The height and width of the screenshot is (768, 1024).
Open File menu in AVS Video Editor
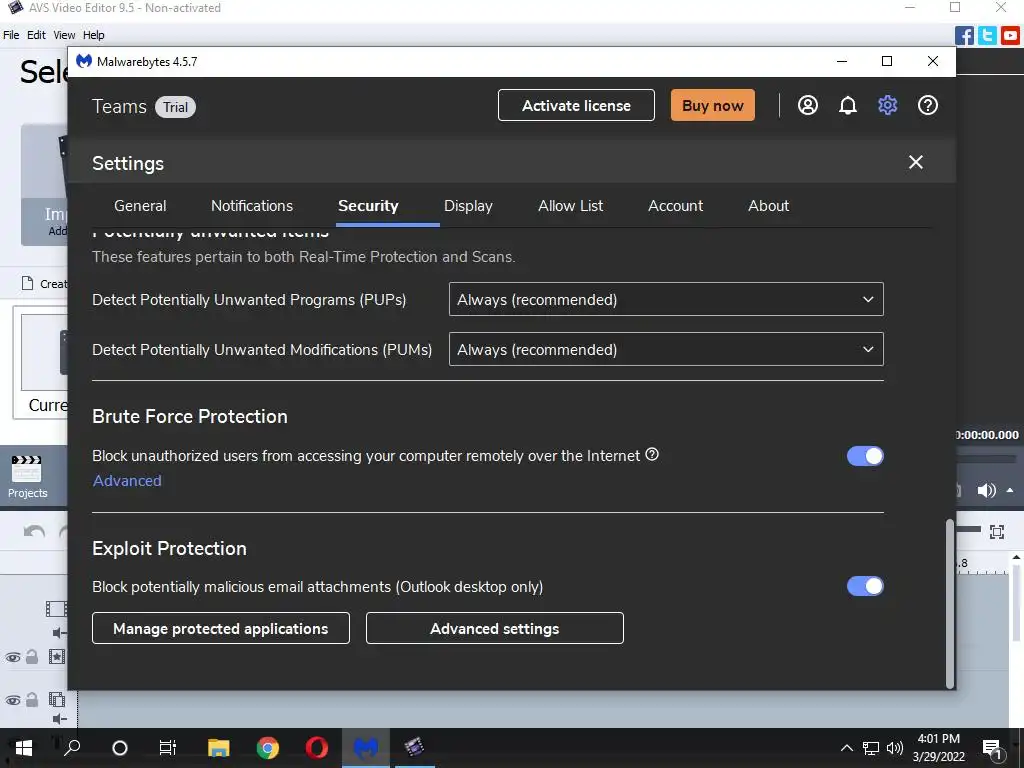tap(11, 35)
